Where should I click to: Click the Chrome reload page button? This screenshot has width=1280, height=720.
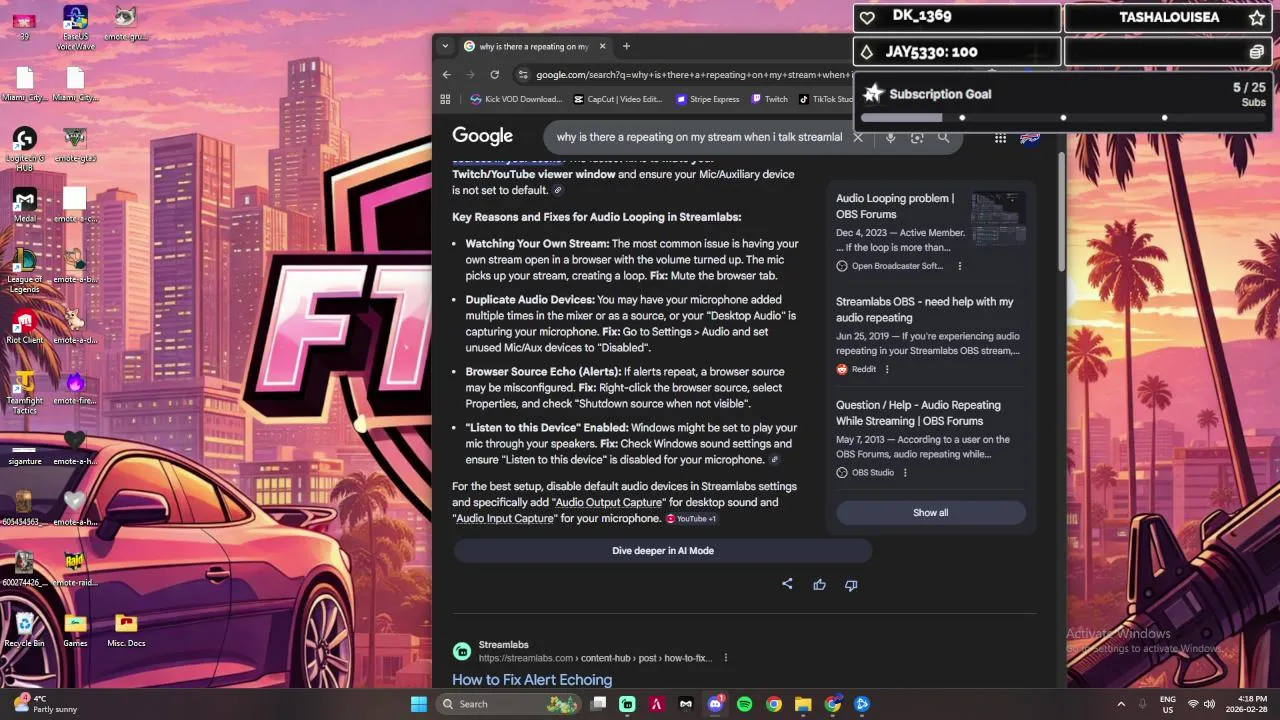(494, 74)
